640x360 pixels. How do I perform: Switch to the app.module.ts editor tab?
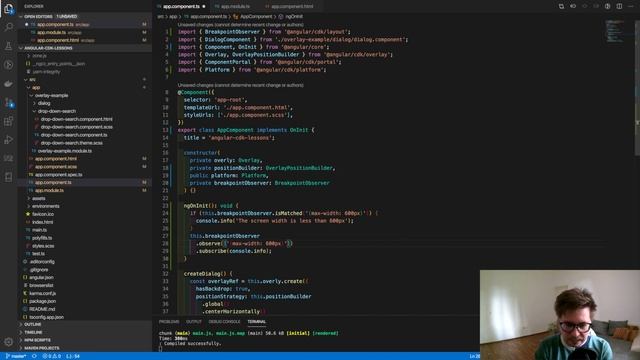(x=235, y=6)
